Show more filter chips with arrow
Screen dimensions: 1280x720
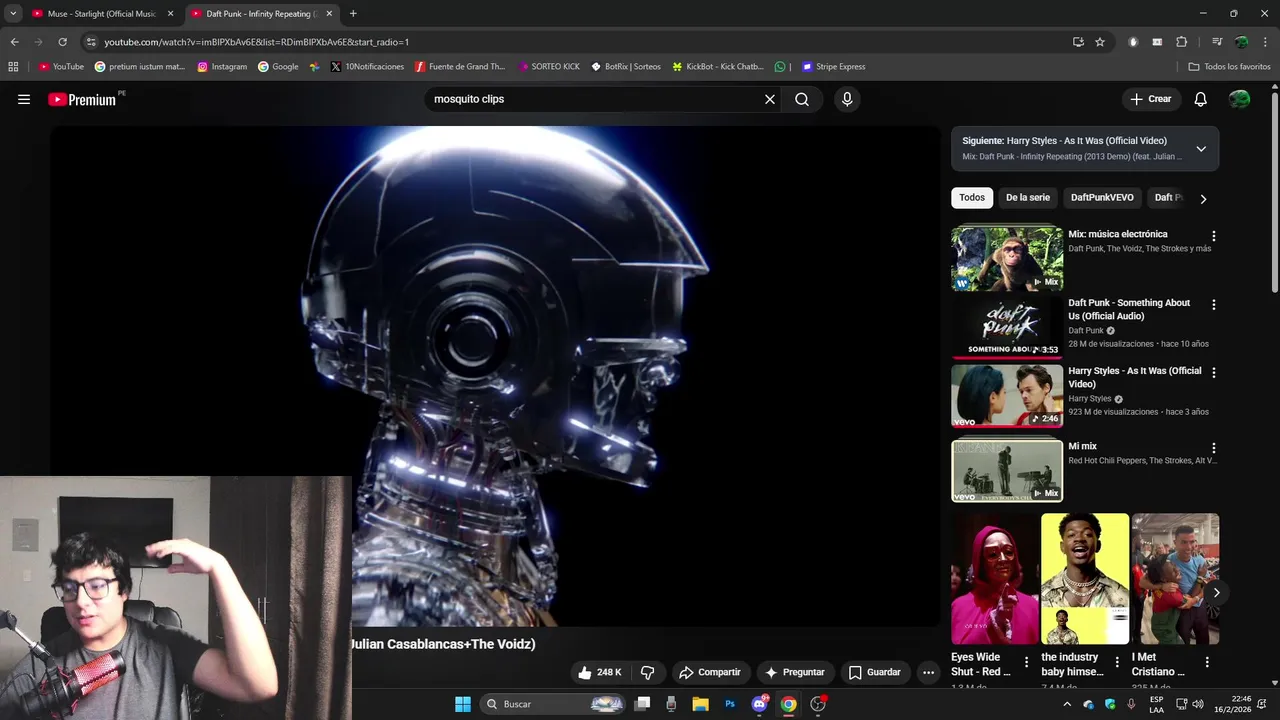point(1203,199)
